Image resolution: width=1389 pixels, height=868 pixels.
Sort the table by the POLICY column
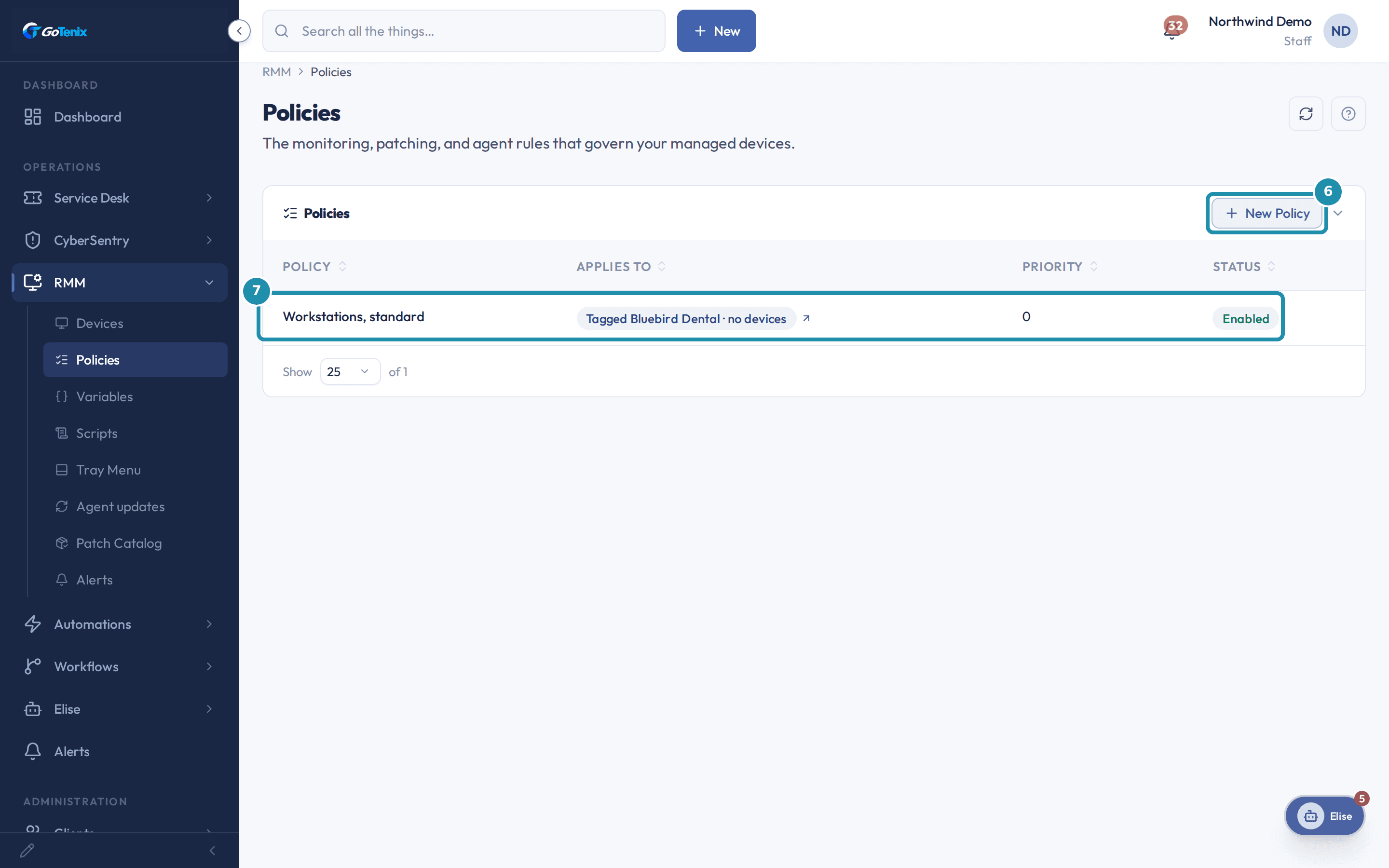tap(314, 266)
